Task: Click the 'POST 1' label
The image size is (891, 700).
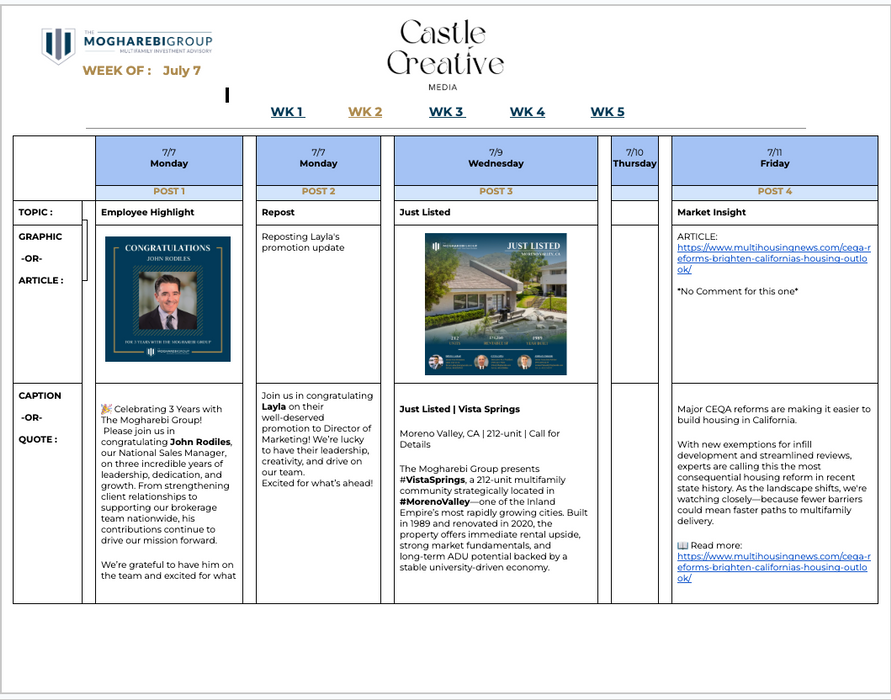Action: 169,191
